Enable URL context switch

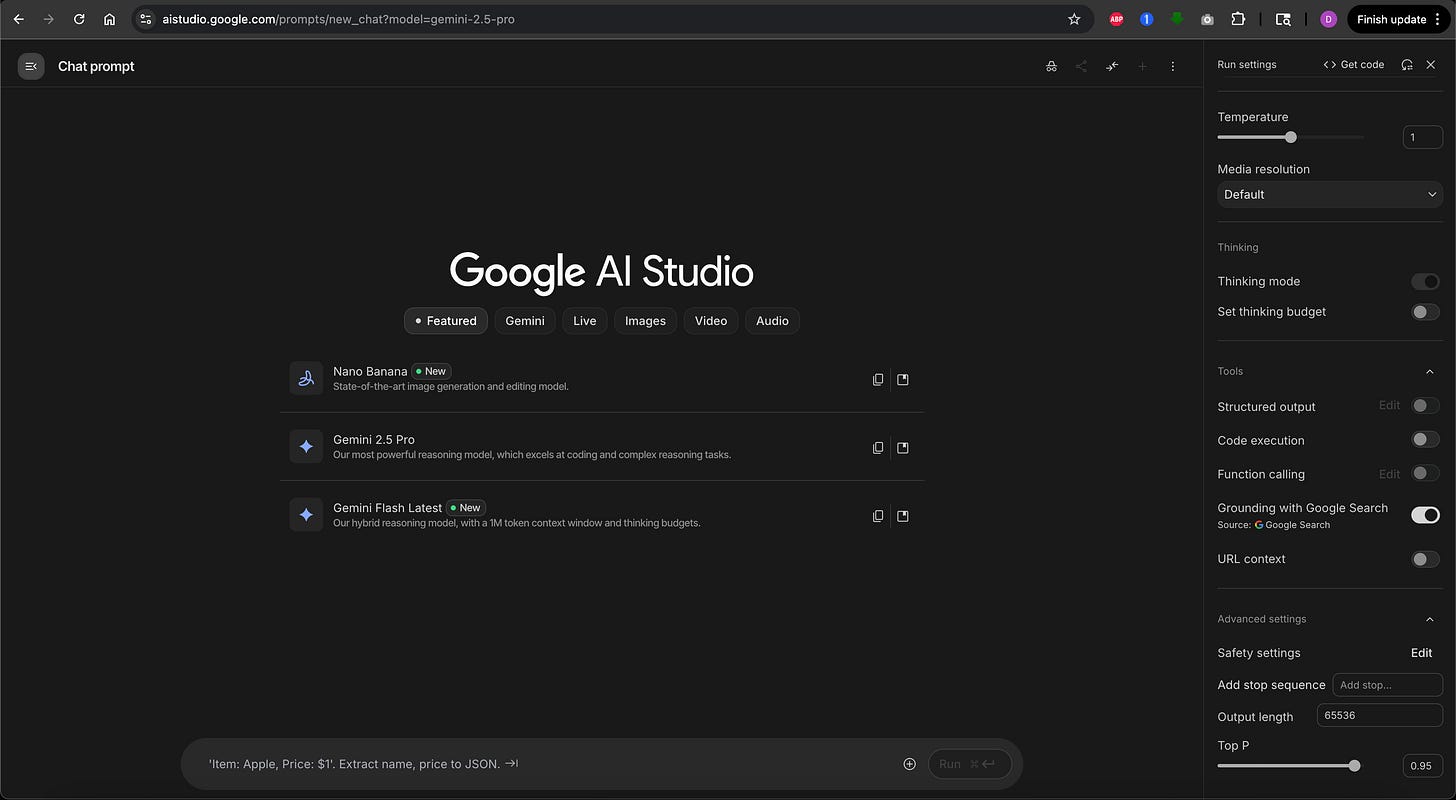[x=1425, y=559]
